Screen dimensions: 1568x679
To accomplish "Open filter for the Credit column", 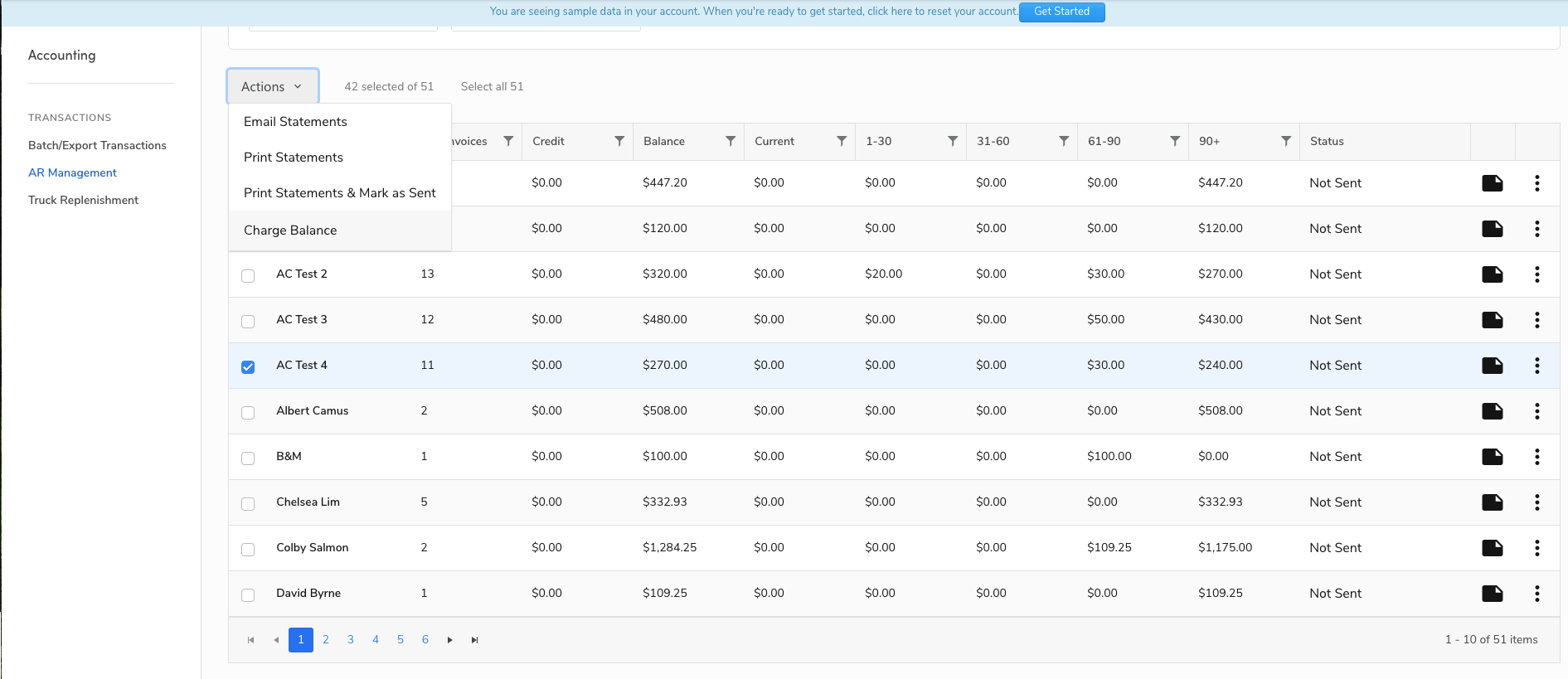I will click(619, 141).
